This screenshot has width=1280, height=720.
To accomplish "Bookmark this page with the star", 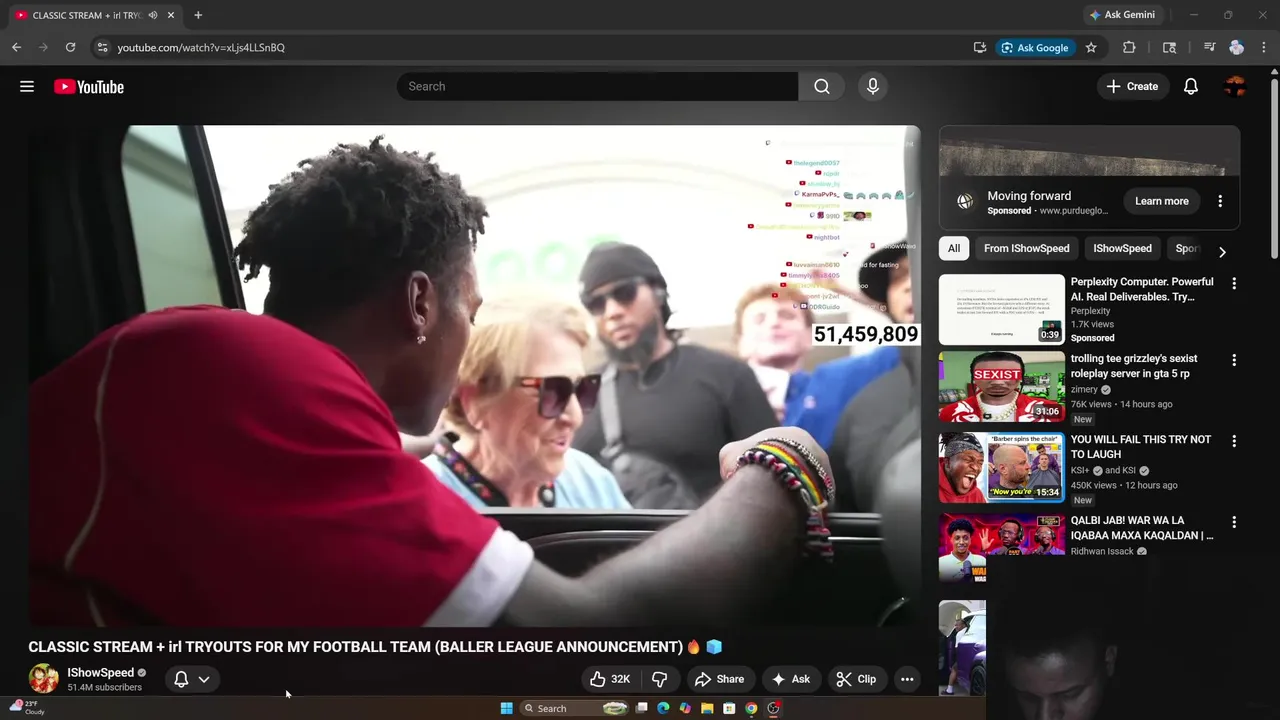I will pos(1091,47).
